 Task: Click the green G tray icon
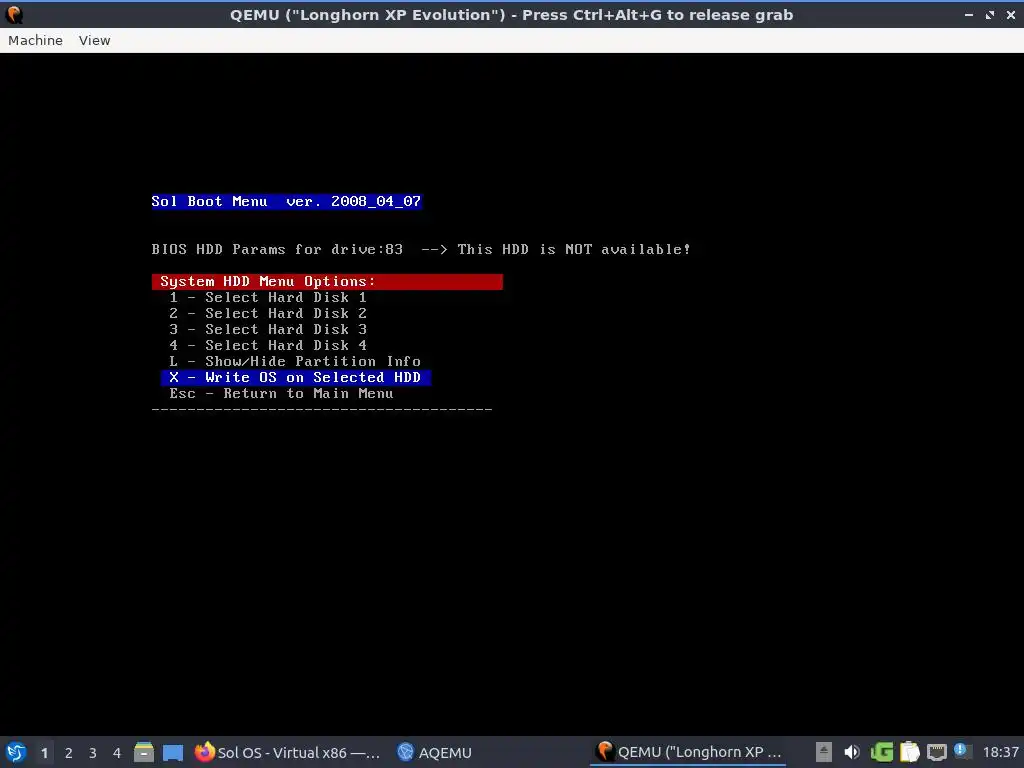point(882,752)
